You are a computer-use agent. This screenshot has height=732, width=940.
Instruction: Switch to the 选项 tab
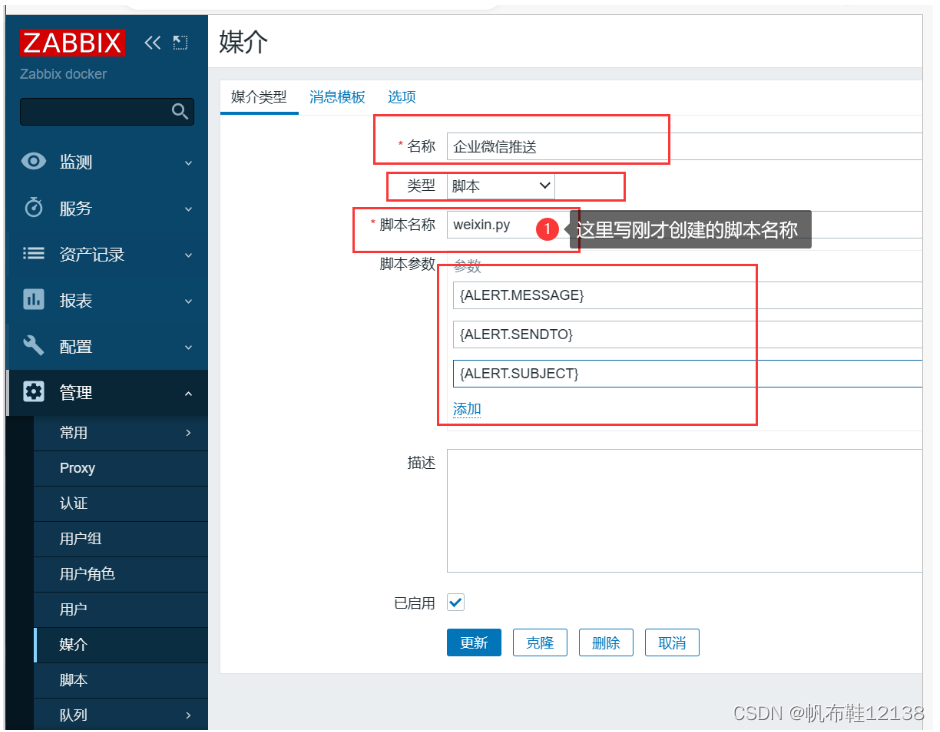[402, 97]
